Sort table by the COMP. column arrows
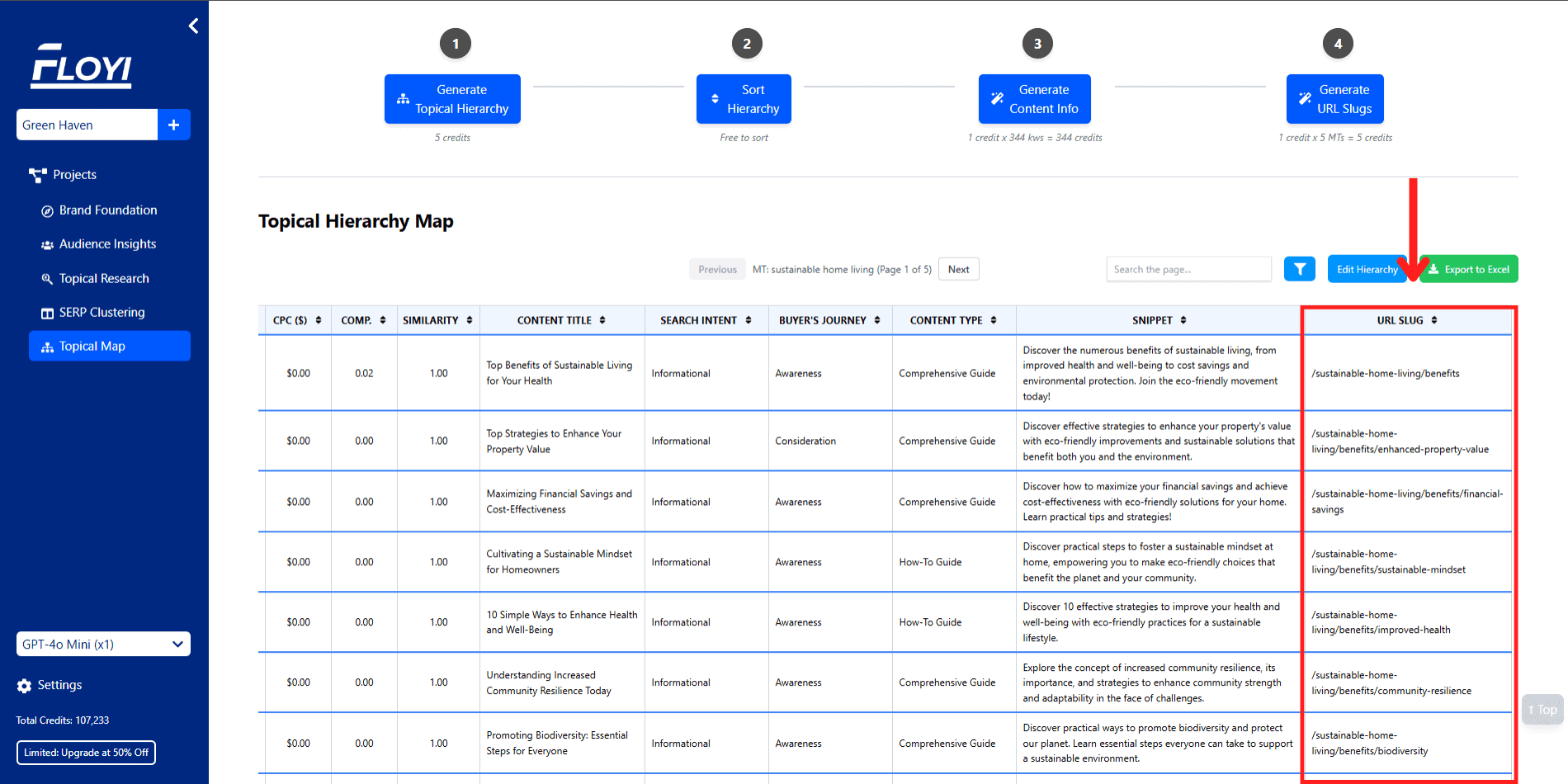This screenshot has width=1568, height=784. (383, 320)
